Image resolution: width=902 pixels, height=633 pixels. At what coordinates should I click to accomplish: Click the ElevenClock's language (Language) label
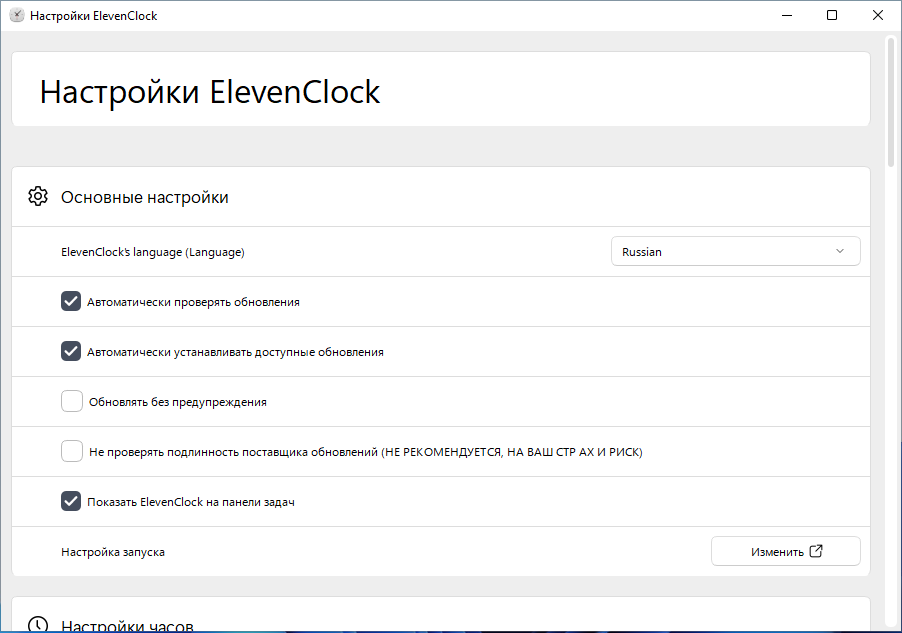[153, 252]
